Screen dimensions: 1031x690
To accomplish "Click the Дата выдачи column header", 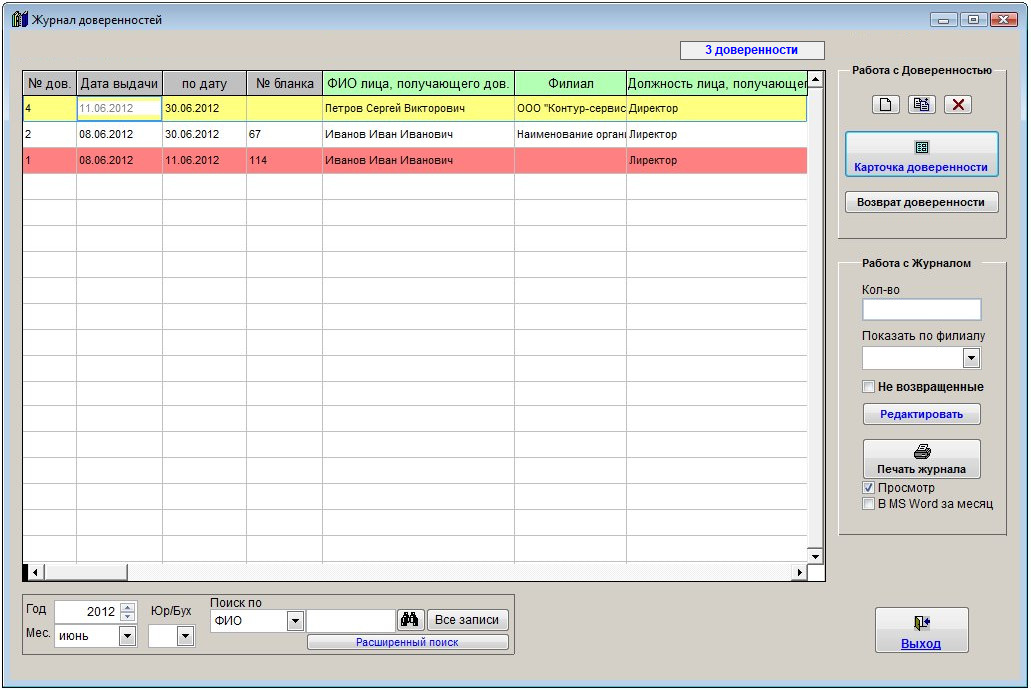I will click(119, 84).
